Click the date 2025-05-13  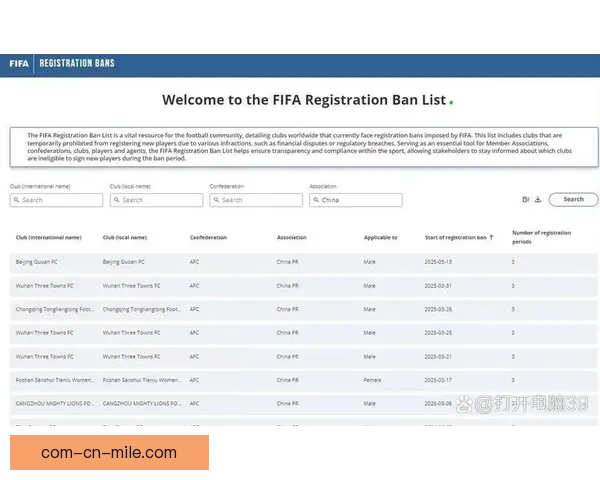[438, 262]
